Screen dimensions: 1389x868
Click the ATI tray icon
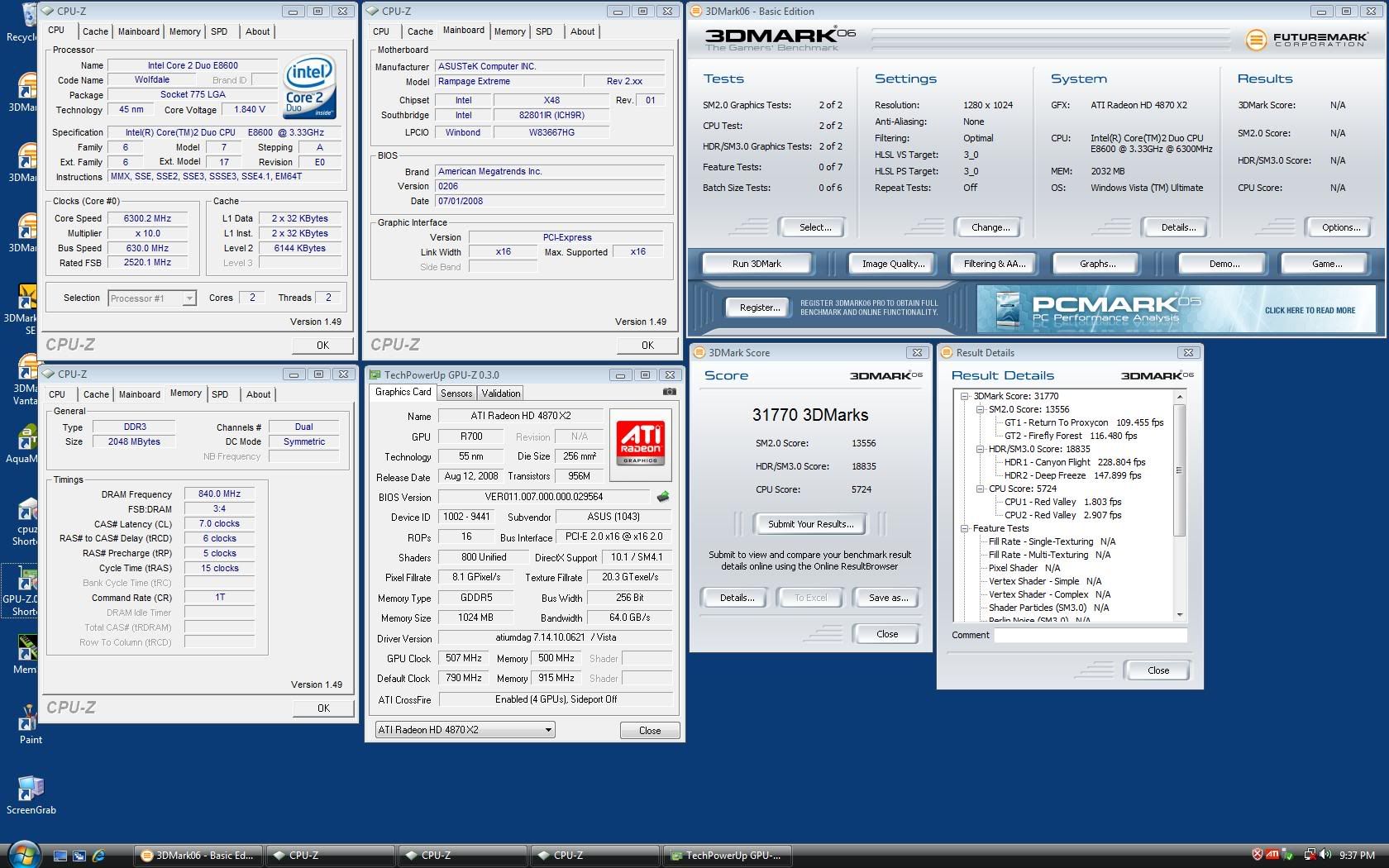[x=1272, y=855]
